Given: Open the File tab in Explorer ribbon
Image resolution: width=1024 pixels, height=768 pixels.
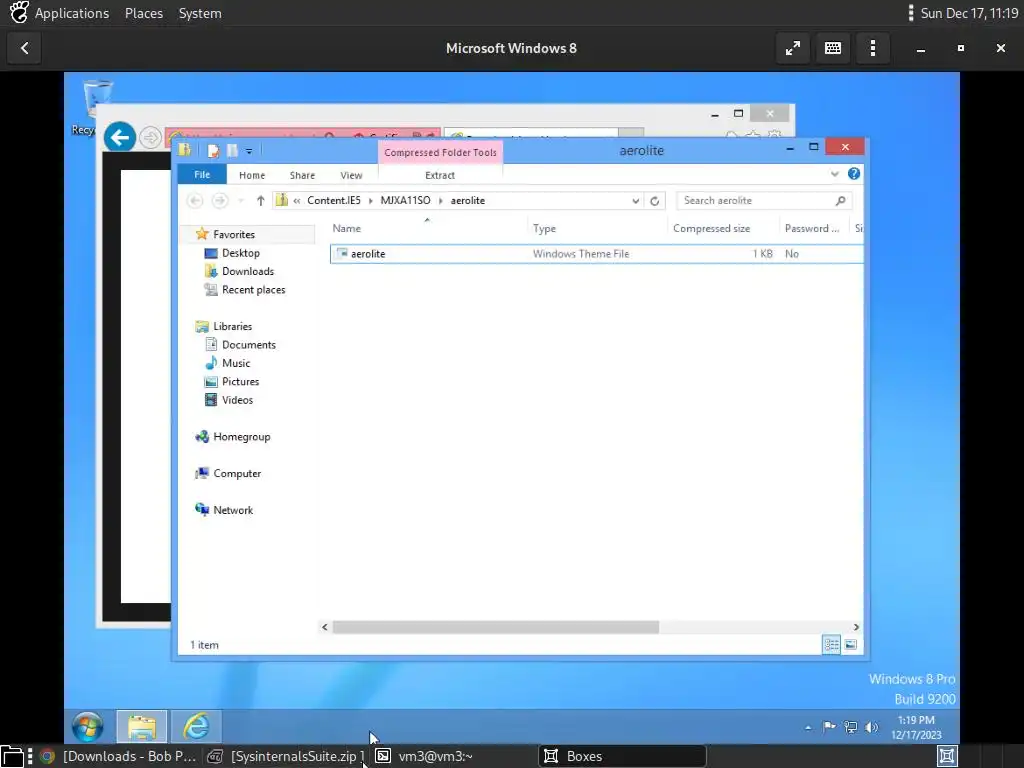Looking at the screenshot, I should click(202, 174).
